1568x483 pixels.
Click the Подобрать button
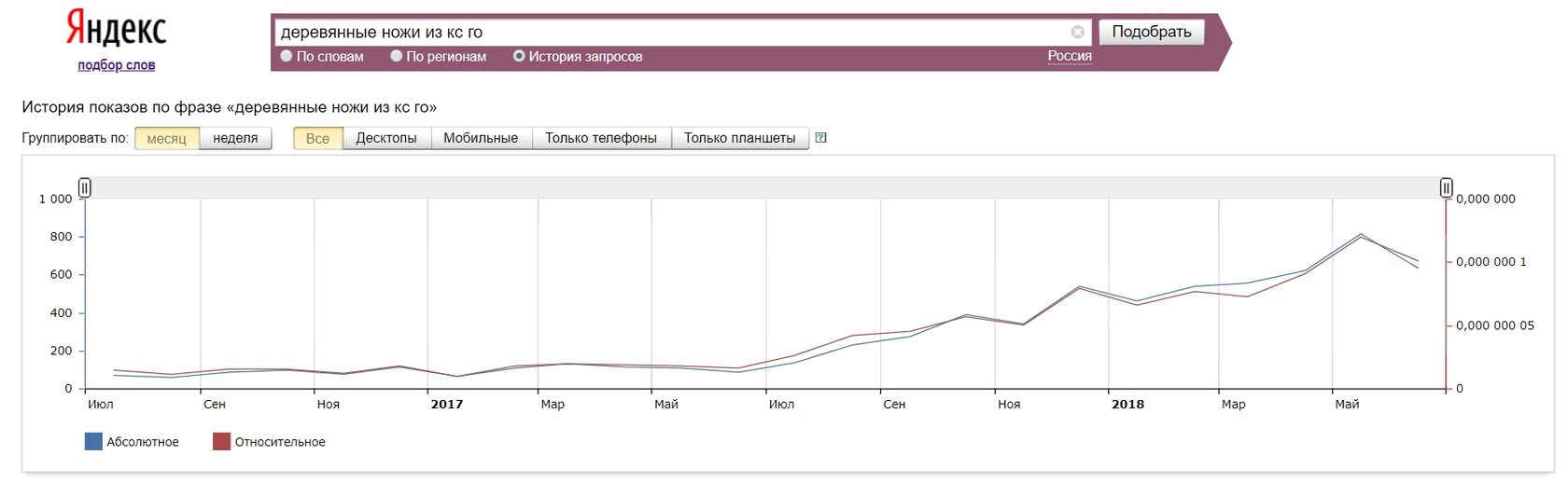tap(1152, 32)
